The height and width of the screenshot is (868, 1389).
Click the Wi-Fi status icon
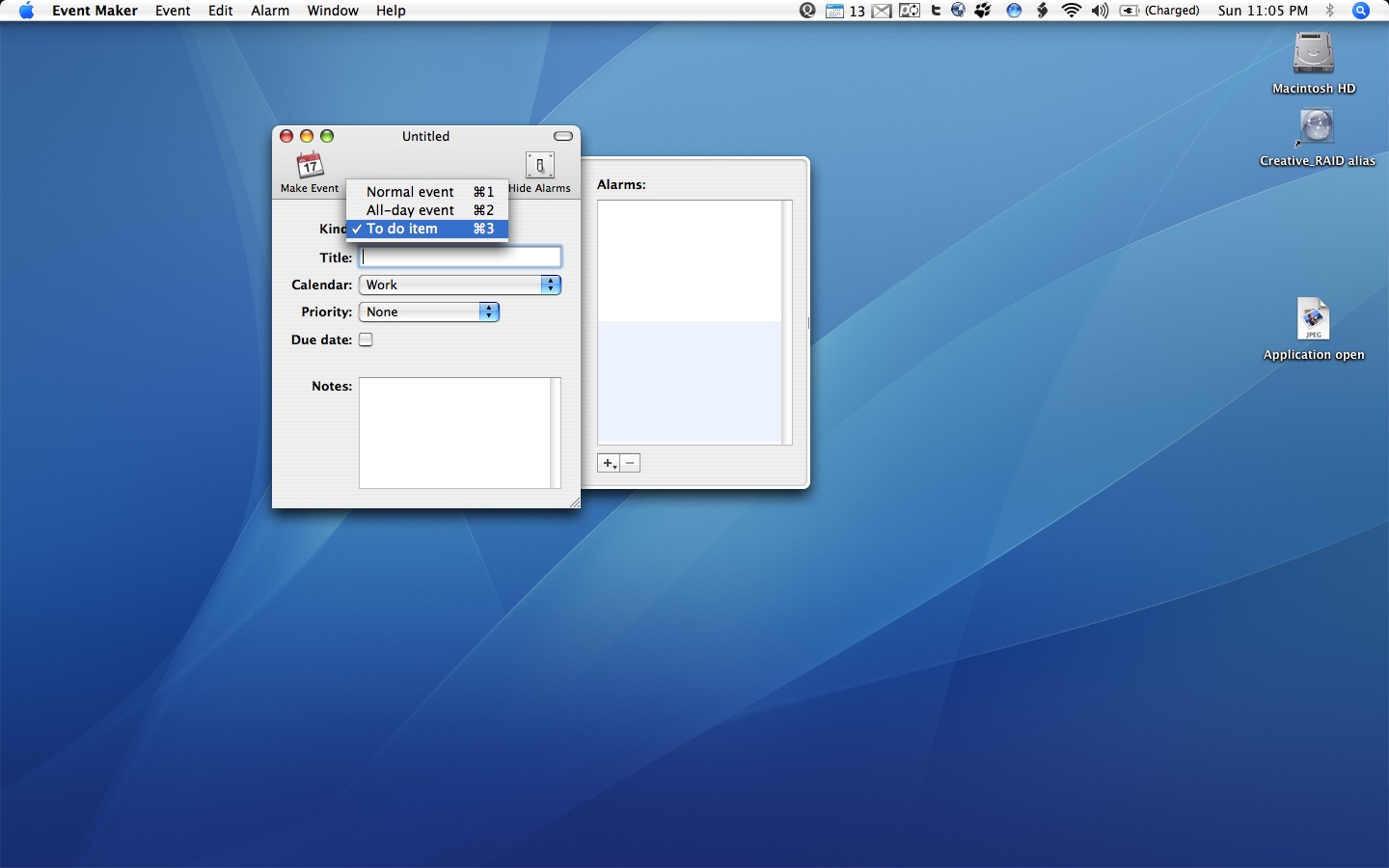click(1071, 11)
